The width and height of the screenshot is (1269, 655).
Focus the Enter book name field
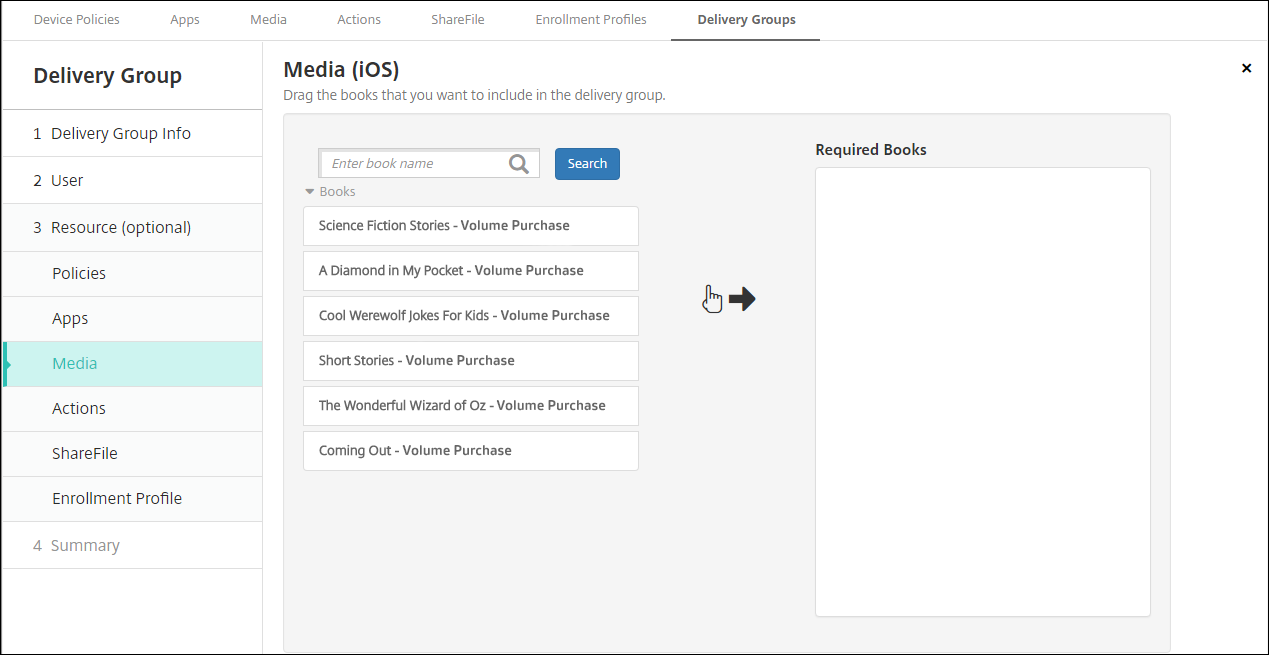click(x=415, y=164)
